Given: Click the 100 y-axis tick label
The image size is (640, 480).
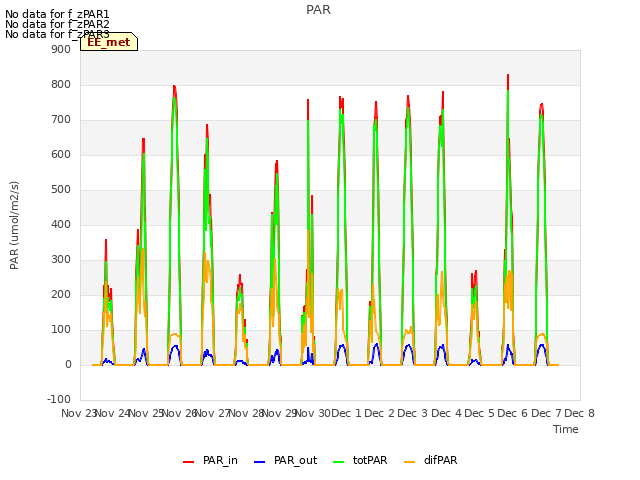Looking at the screenshot, I should click(x=61, y=329).
